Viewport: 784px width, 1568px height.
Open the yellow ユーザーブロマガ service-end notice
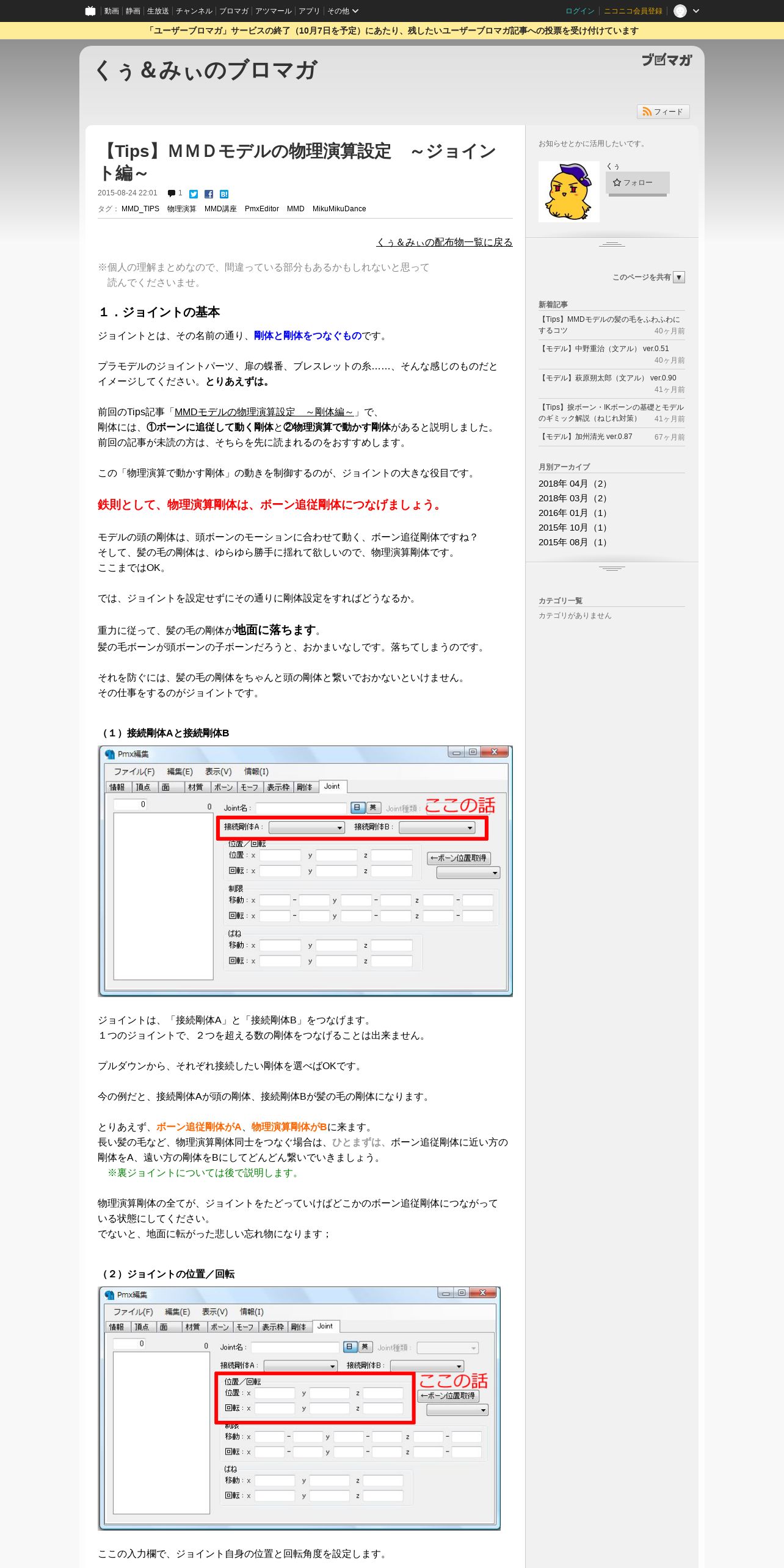coord(392,31)
